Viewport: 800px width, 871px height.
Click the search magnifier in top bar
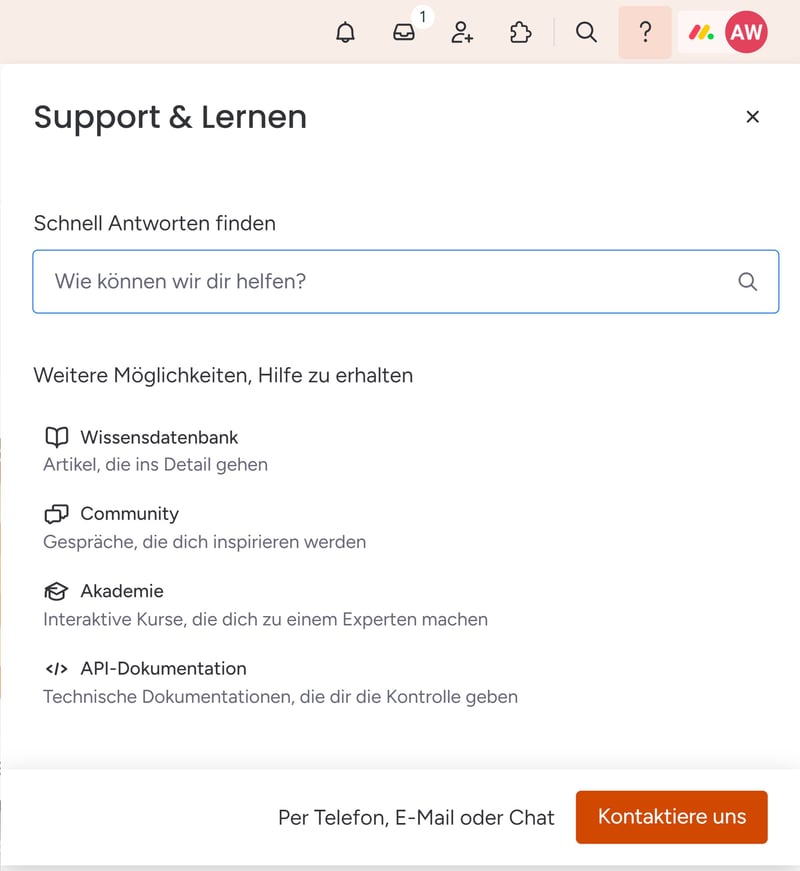(587, 33)
